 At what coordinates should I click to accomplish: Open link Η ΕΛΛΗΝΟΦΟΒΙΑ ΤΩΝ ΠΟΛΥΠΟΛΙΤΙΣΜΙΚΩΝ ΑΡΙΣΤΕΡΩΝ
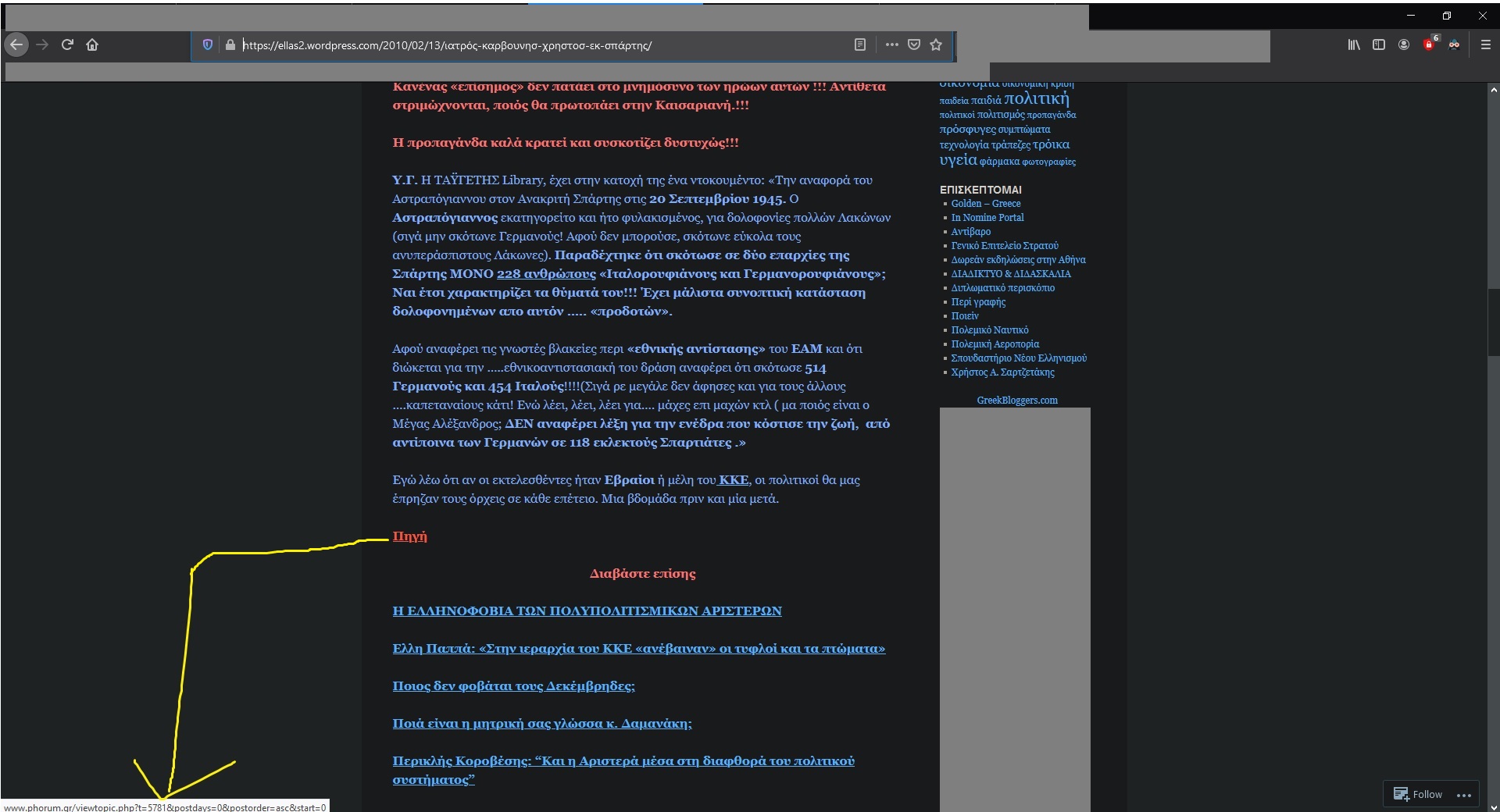pyautogui.click(x=587, y=611)
